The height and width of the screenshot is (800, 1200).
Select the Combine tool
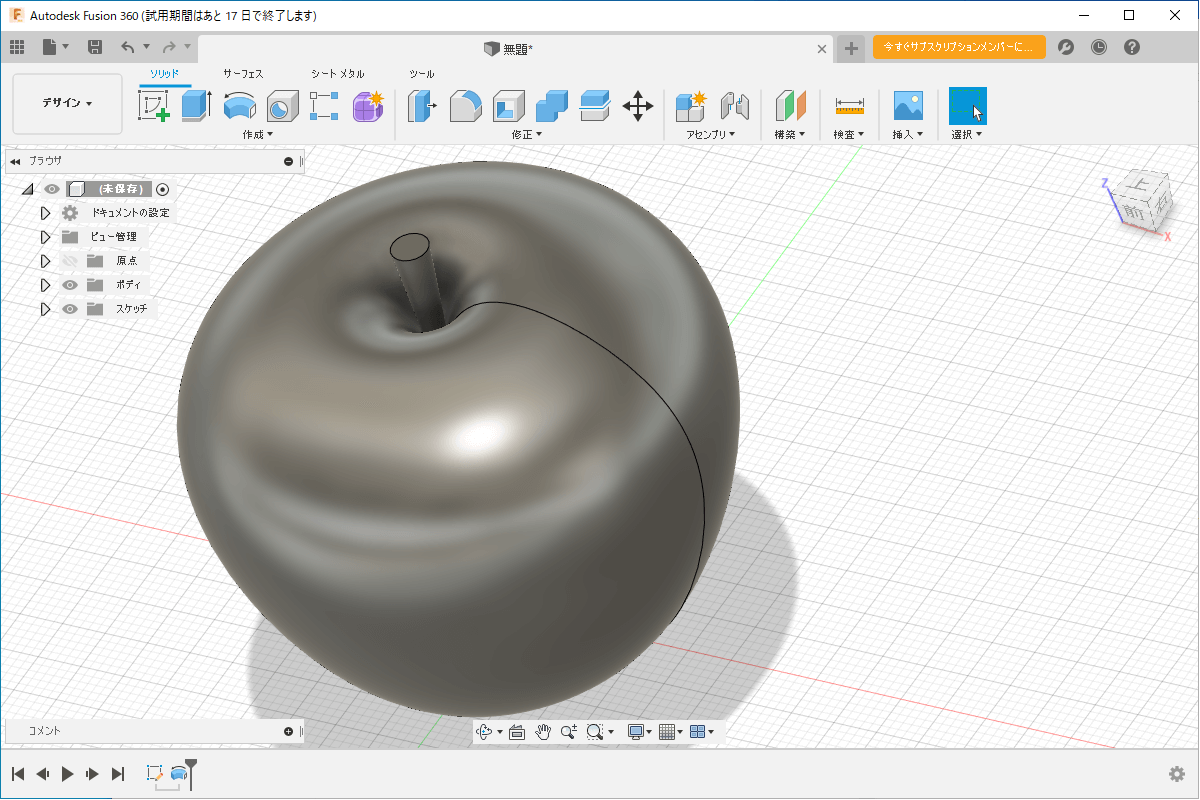(552, 105)
